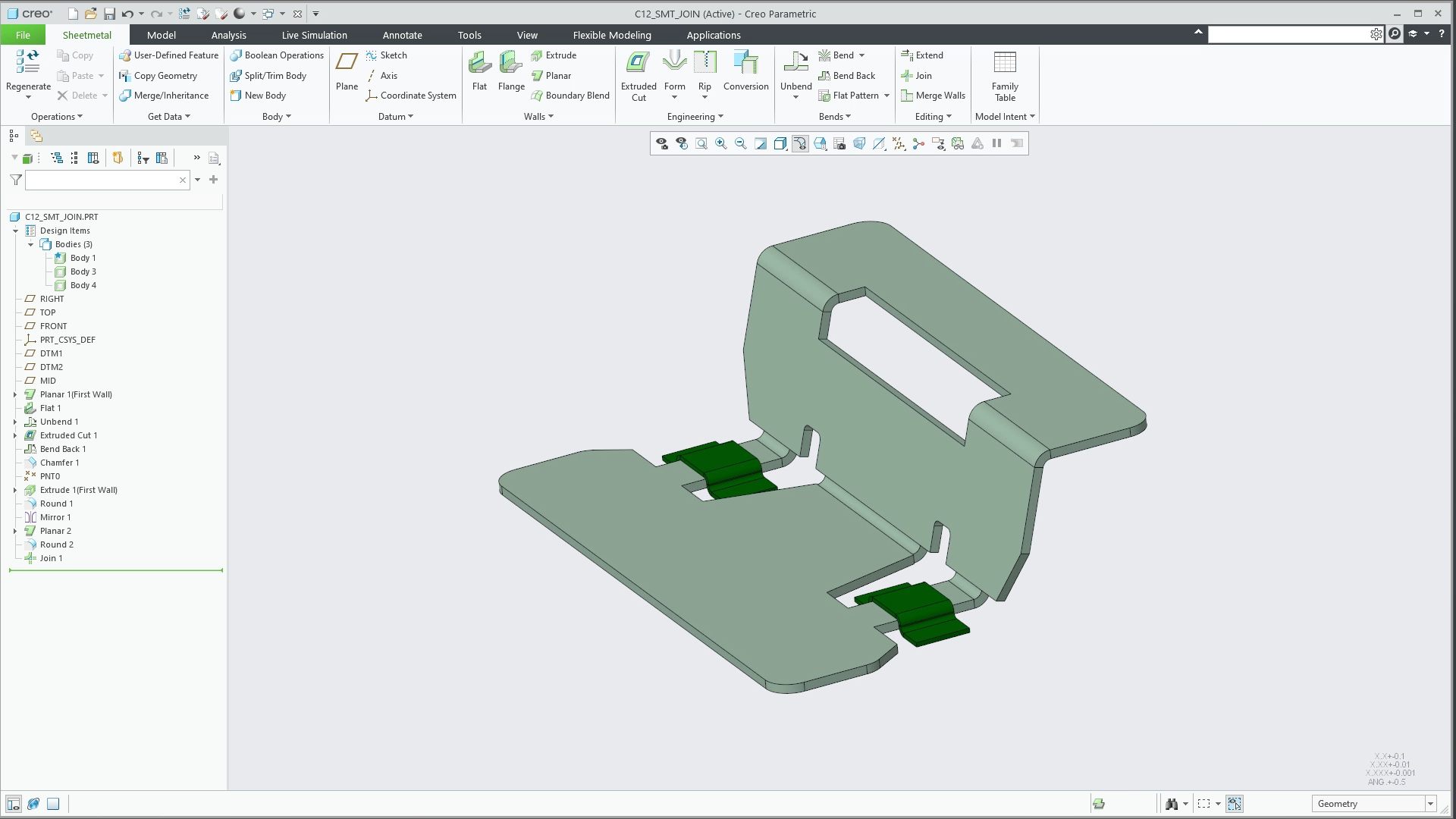1456x819 pixels.
Task: Click the Boolean Operations button
Action: point(277,55)
